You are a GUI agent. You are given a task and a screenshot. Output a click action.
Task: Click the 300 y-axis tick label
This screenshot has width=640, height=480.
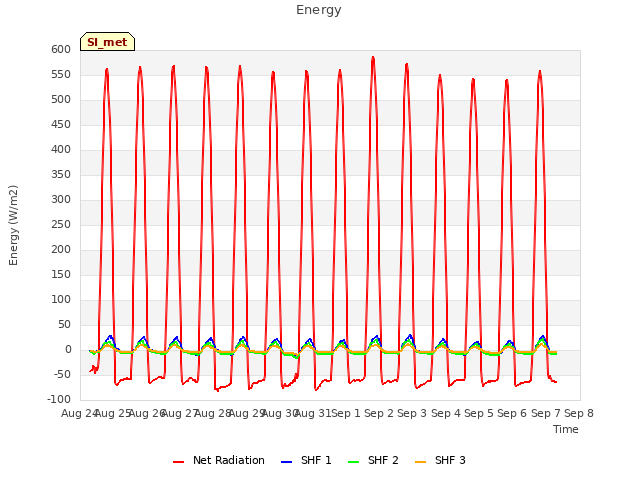(61, 200)
